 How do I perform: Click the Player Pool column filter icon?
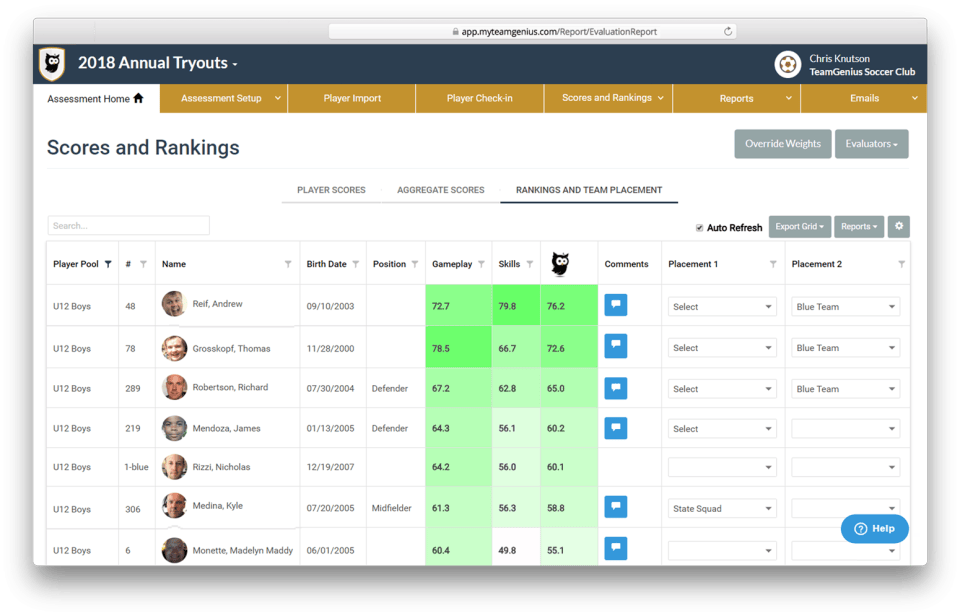coord(106,263)
